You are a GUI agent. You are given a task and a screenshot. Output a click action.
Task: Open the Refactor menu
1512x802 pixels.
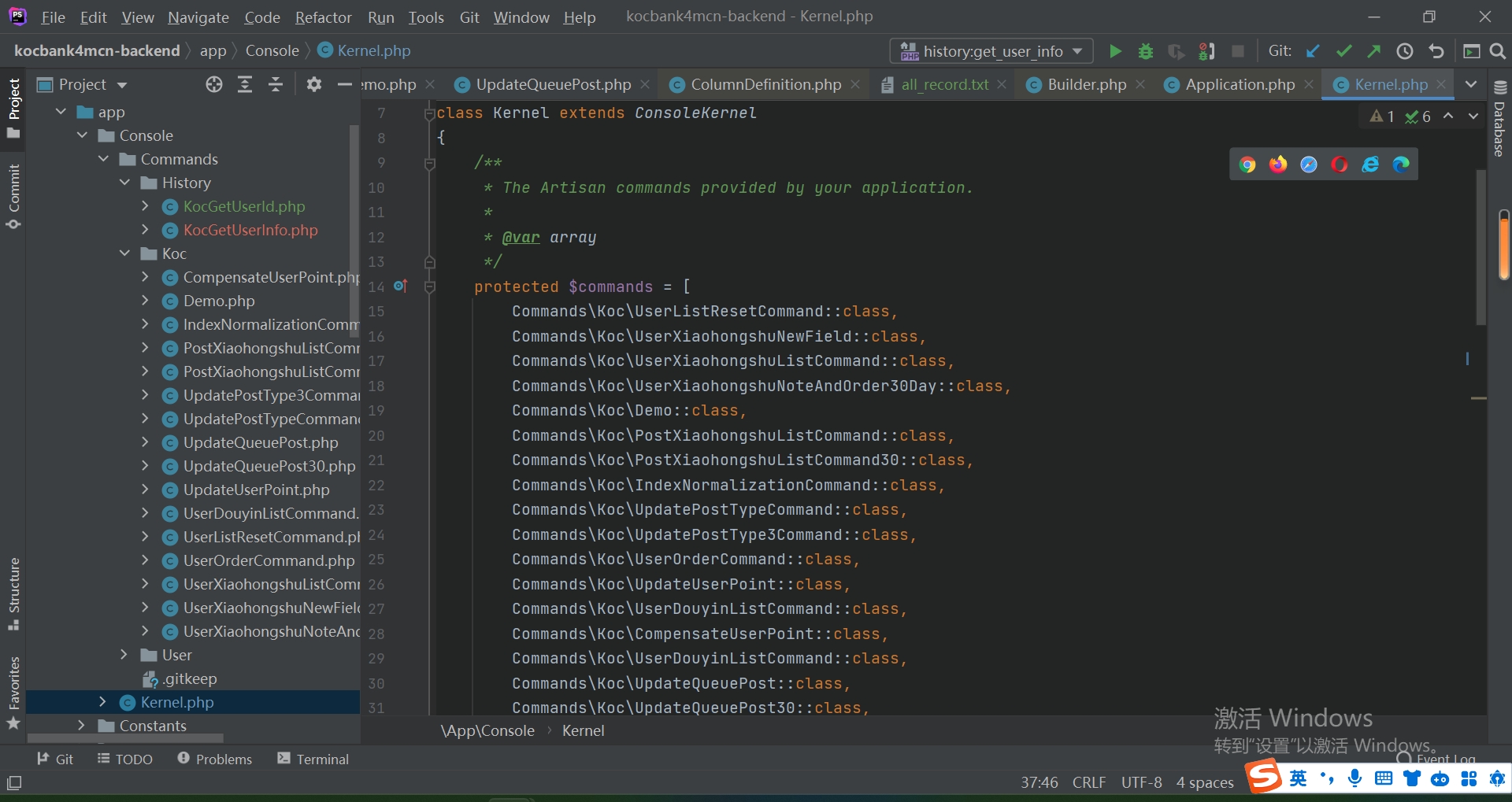point(323,17)
